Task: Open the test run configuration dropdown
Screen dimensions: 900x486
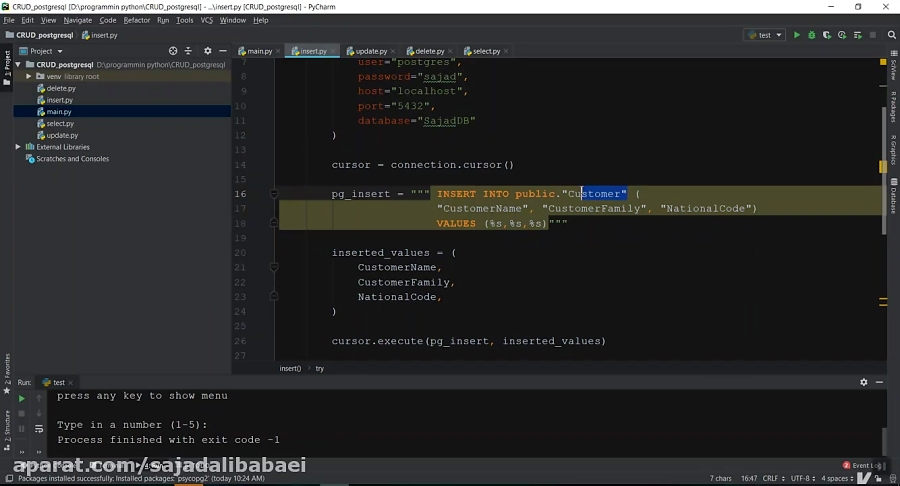Action: tap(764, 35)
